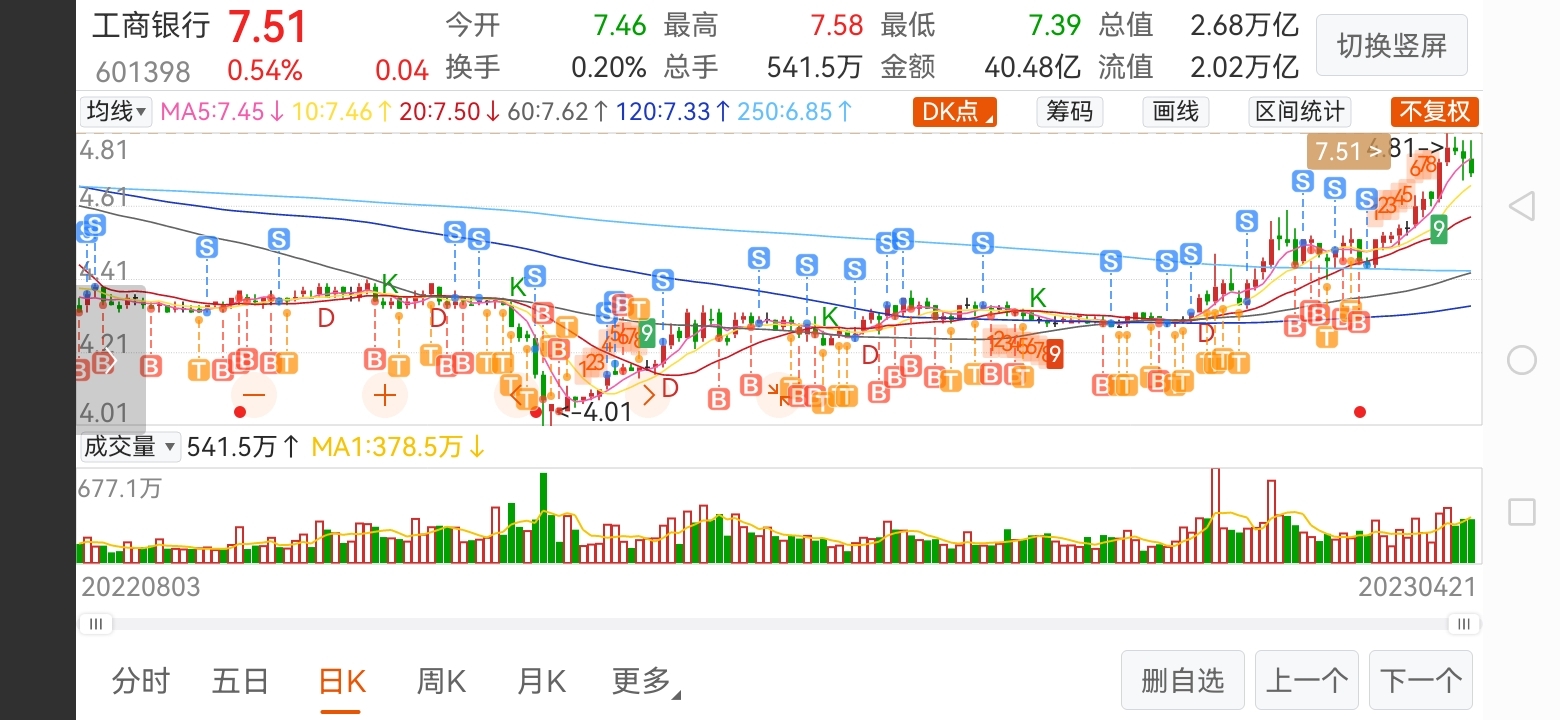Grab the right handle of date range slider
This screenshot has width=1560, height=720.
click(x=1464, y=624)
